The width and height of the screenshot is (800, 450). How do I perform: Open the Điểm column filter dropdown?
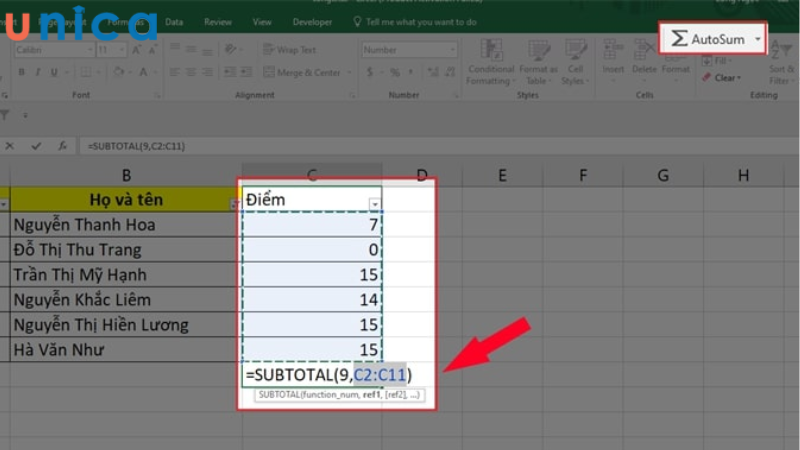(375, 203)
